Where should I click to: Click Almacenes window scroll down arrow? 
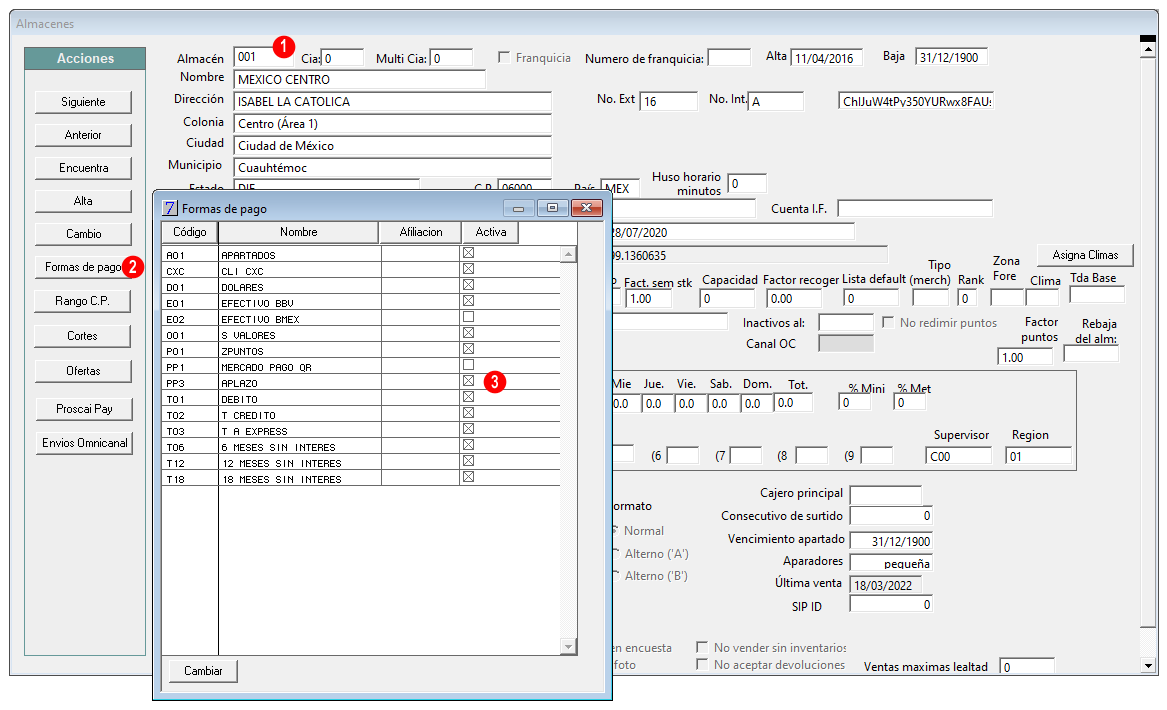1148,666
